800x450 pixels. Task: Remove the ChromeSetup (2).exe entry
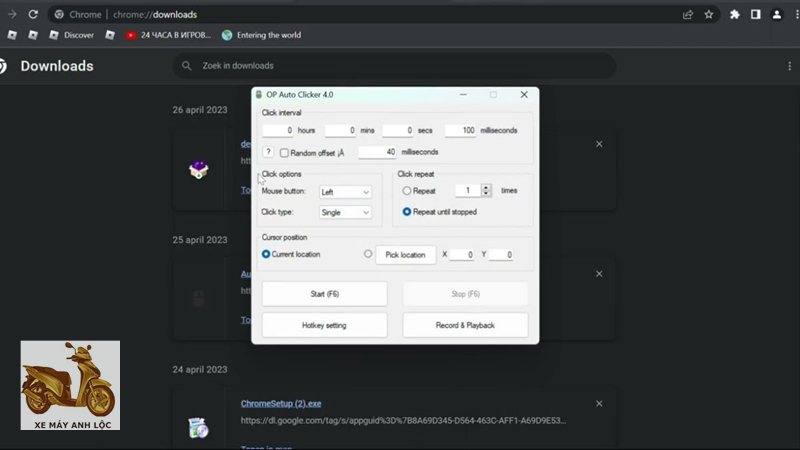(599, 404)
